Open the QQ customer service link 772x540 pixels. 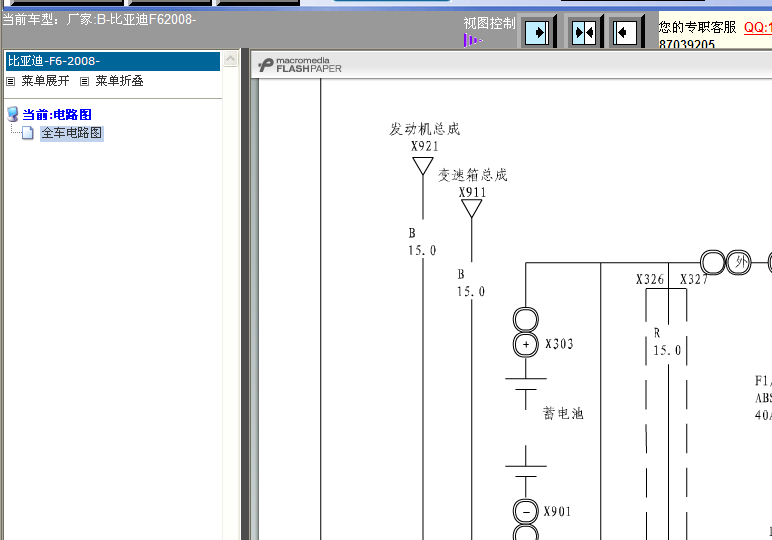(x=757, y=27)
